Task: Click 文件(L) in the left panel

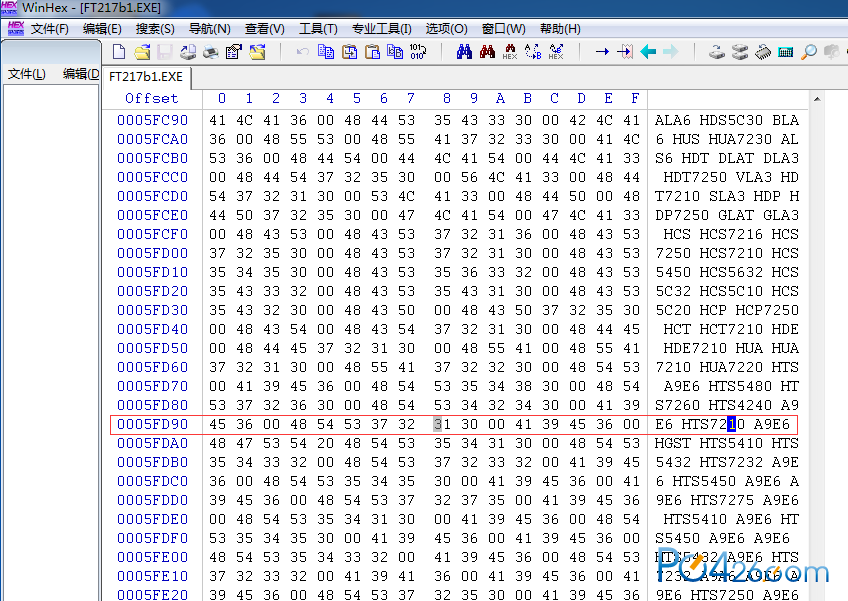Action: [x=26, y=74]
